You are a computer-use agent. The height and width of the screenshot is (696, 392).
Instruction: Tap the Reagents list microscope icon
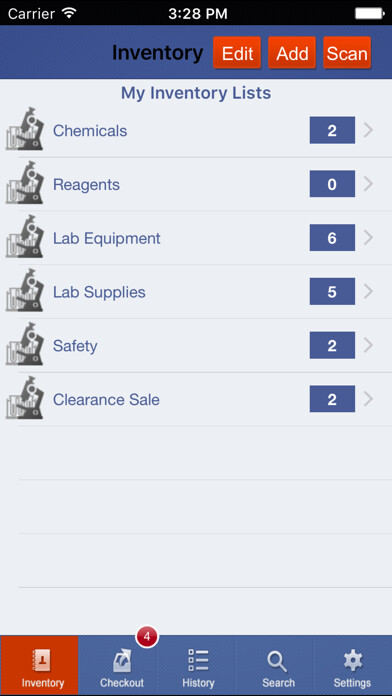25,183
